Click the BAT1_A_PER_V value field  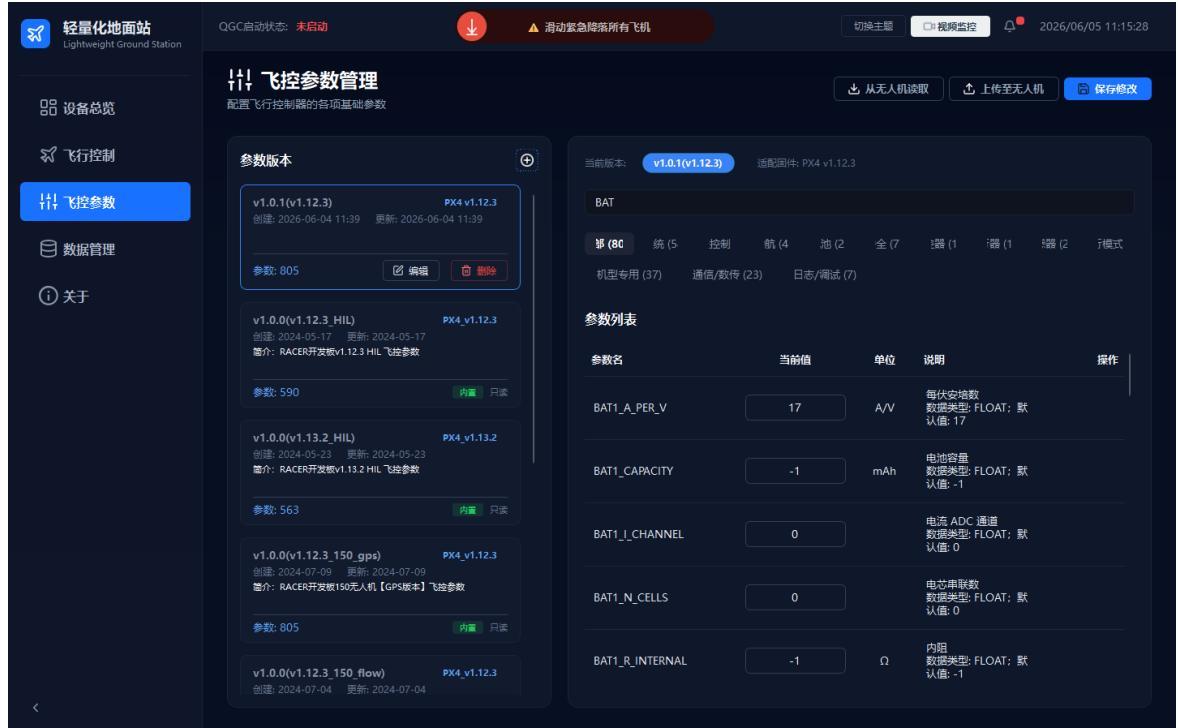coord(795,407)
